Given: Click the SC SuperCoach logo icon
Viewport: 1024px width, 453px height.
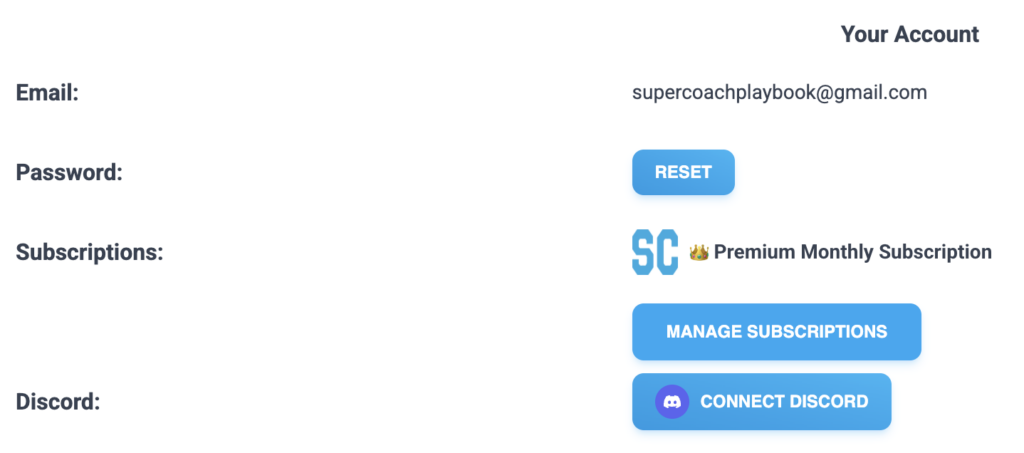Looking at the screenshot, I should coord(655,252).
